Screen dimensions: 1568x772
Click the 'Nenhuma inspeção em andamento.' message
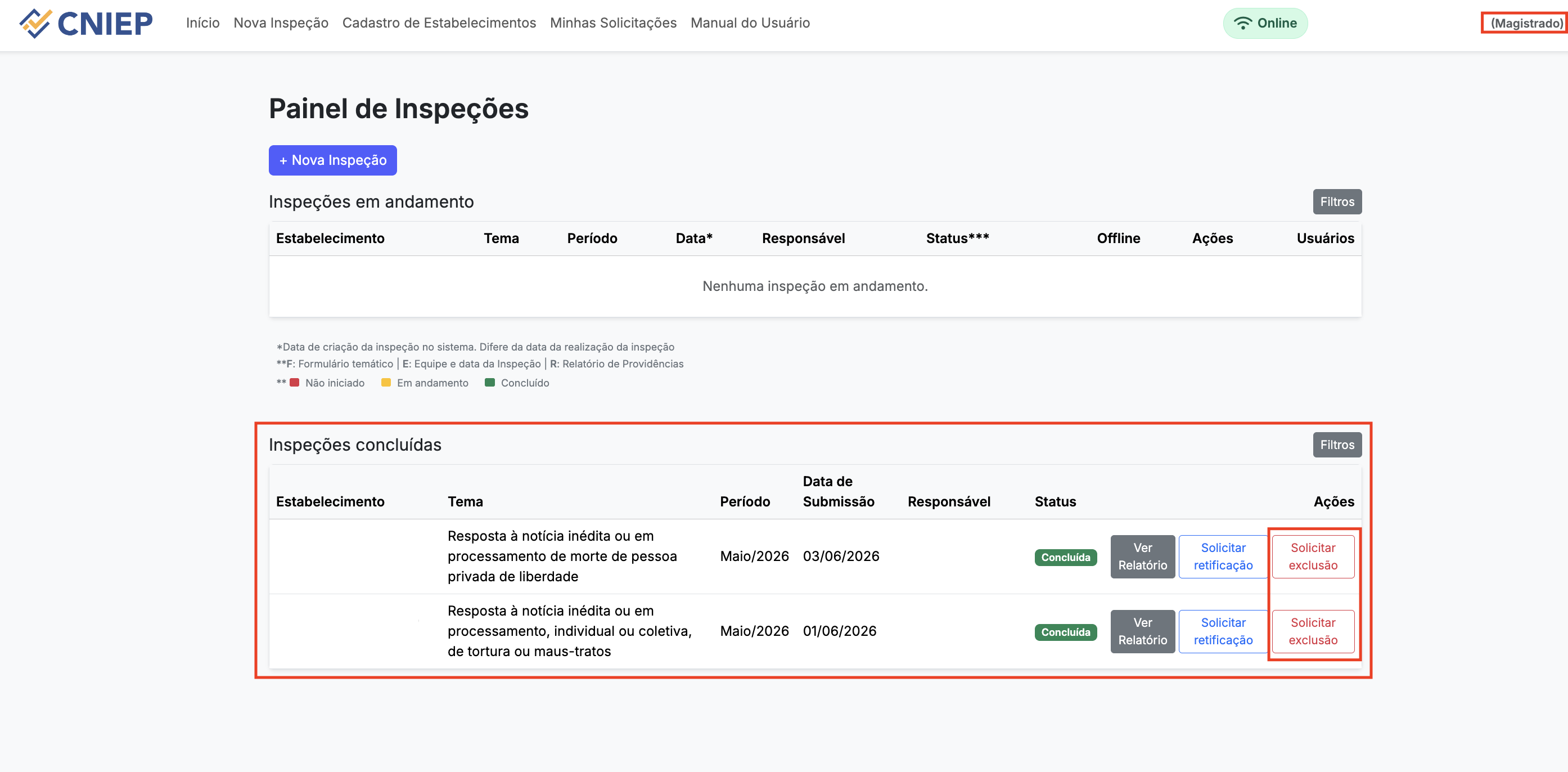pyautogui.click(x=815, y=286)
